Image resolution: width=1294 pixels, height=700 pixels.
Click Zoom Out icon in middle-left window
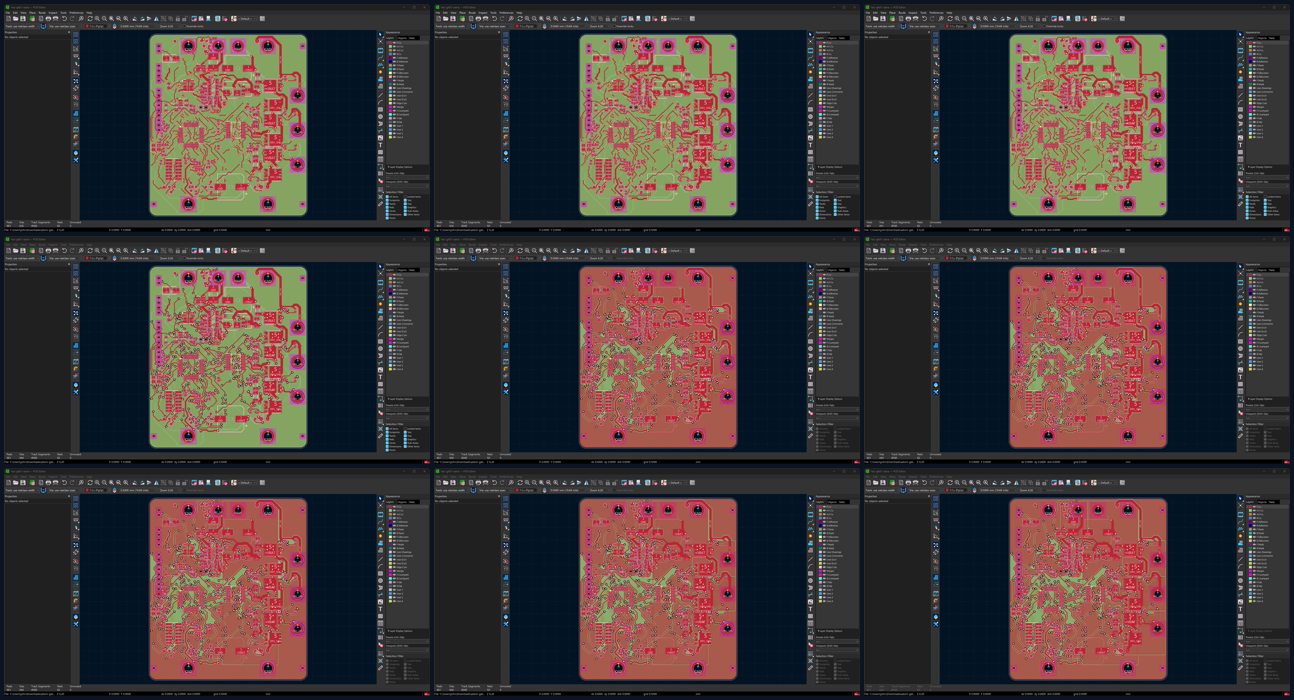pos(104,250)
